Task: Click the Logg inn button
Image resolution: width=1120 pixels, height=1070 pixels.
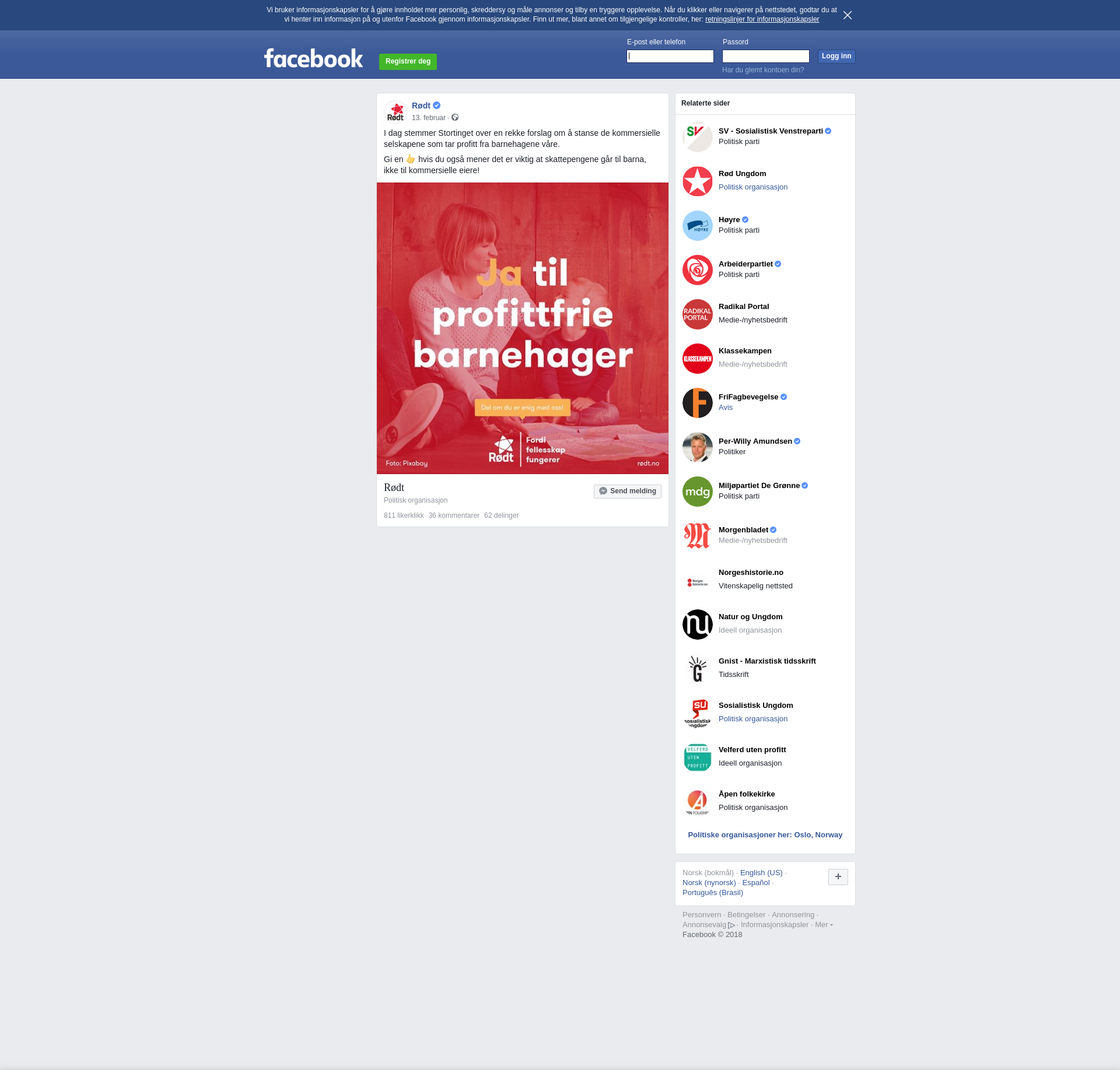Action: pyautogui.click(x=836, y=56)
